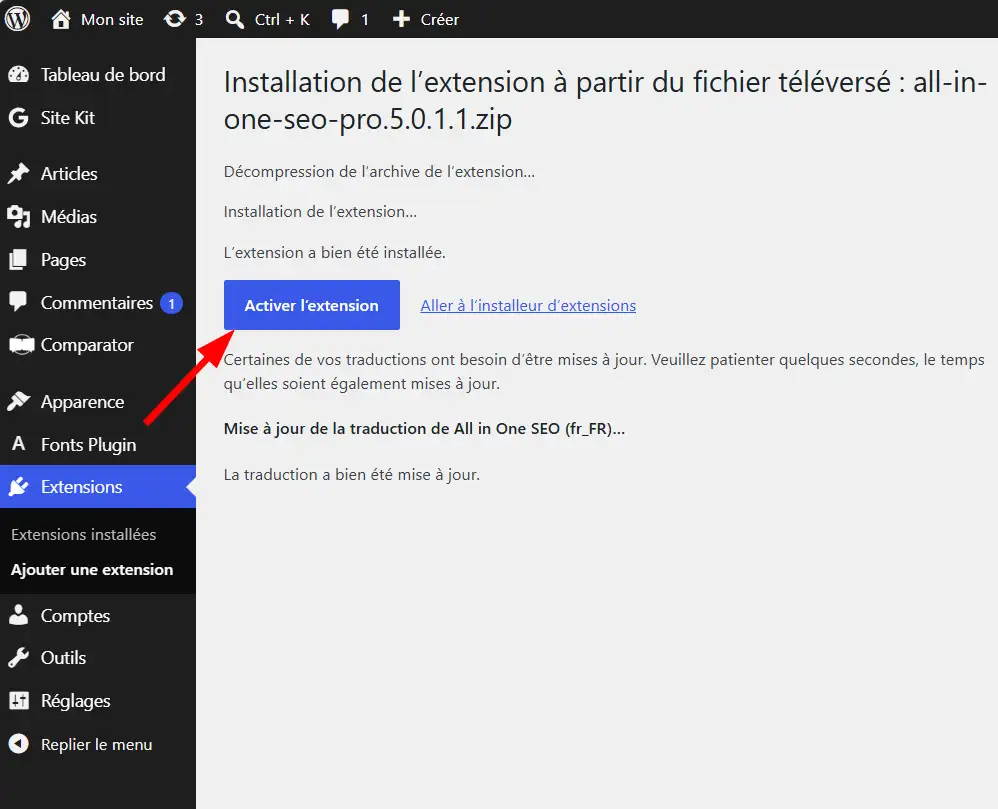Click the Outils wrench icon
Screen dimensions: 998x809
coord(18,658)
